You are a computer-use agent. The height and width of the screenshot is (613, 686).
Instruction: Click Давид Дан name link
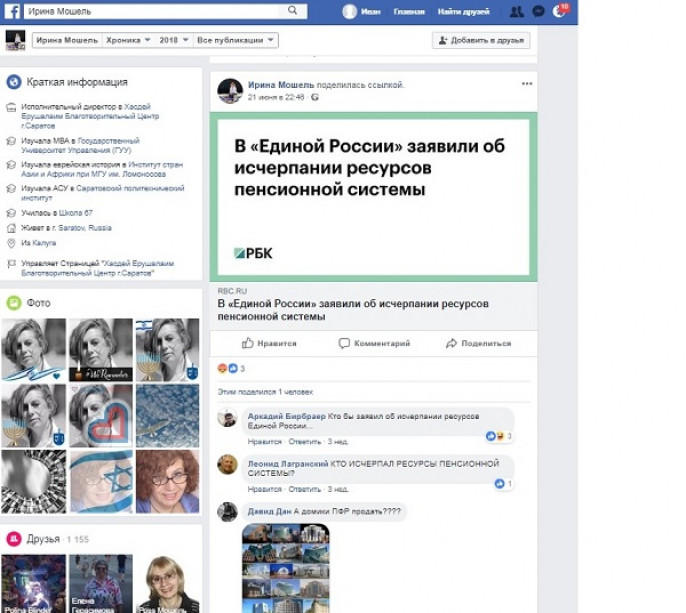[270, 511]
